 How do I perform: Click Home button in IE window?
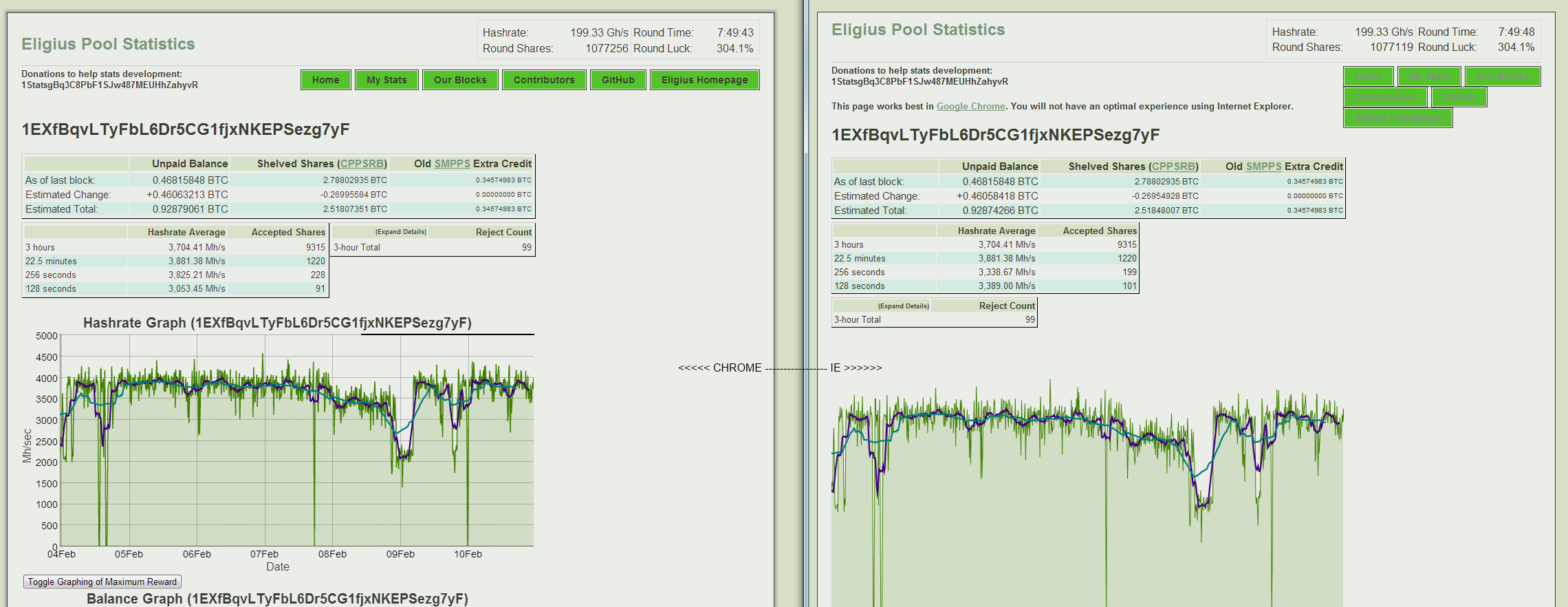[1369, 76]
